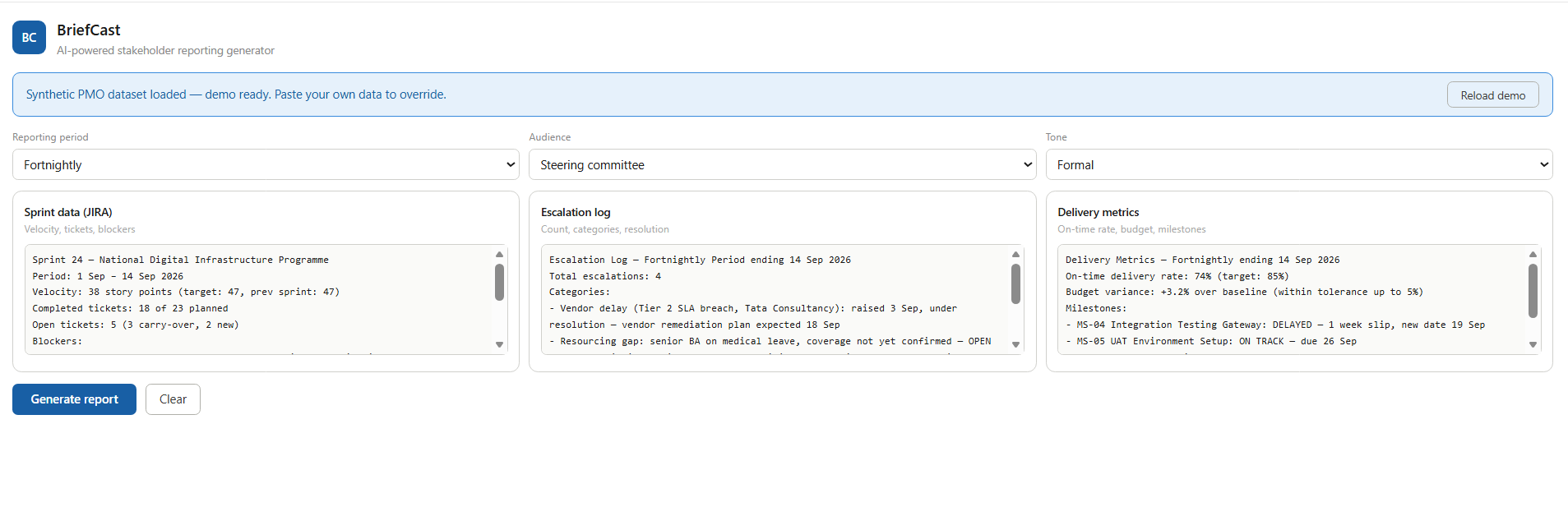Click line 'Period: 1 Sep – 14 Sep 2026'
The image size is (1568, 507).
coord(108,276)
